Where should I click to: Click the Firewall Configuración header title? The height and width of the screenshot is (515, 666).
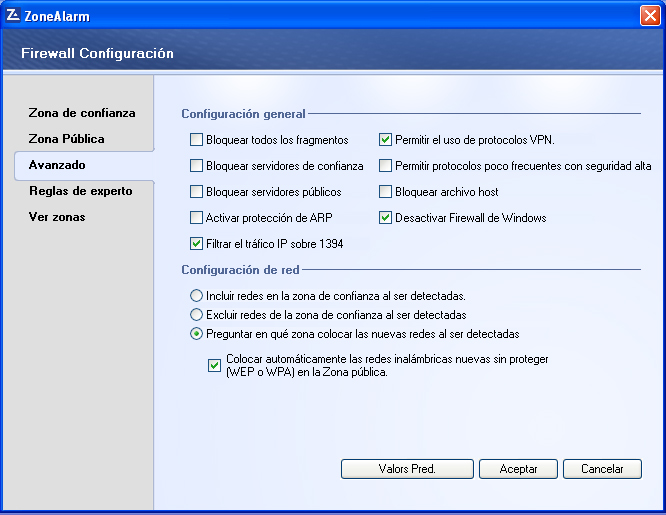97,53
